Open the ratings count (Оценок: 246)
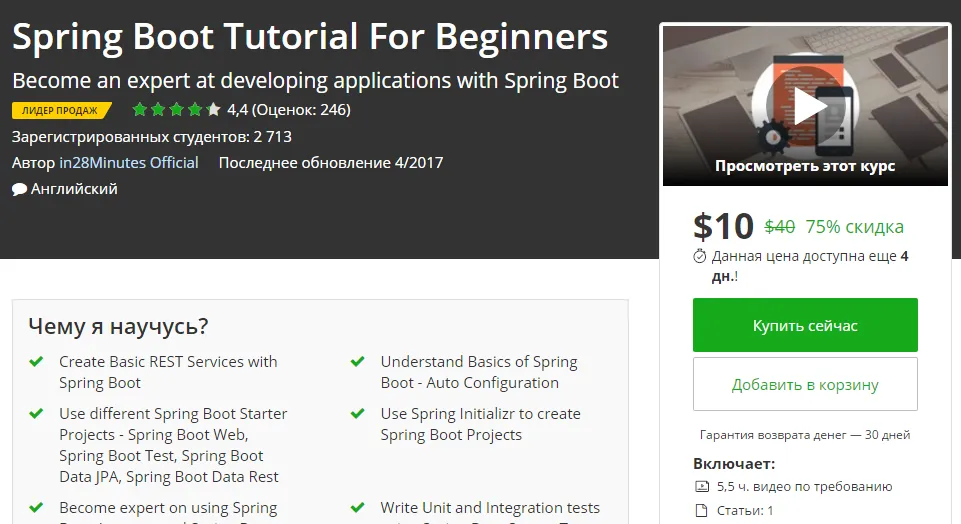Image resolution: width=961 pixels, height=524 pixels. 300,110
